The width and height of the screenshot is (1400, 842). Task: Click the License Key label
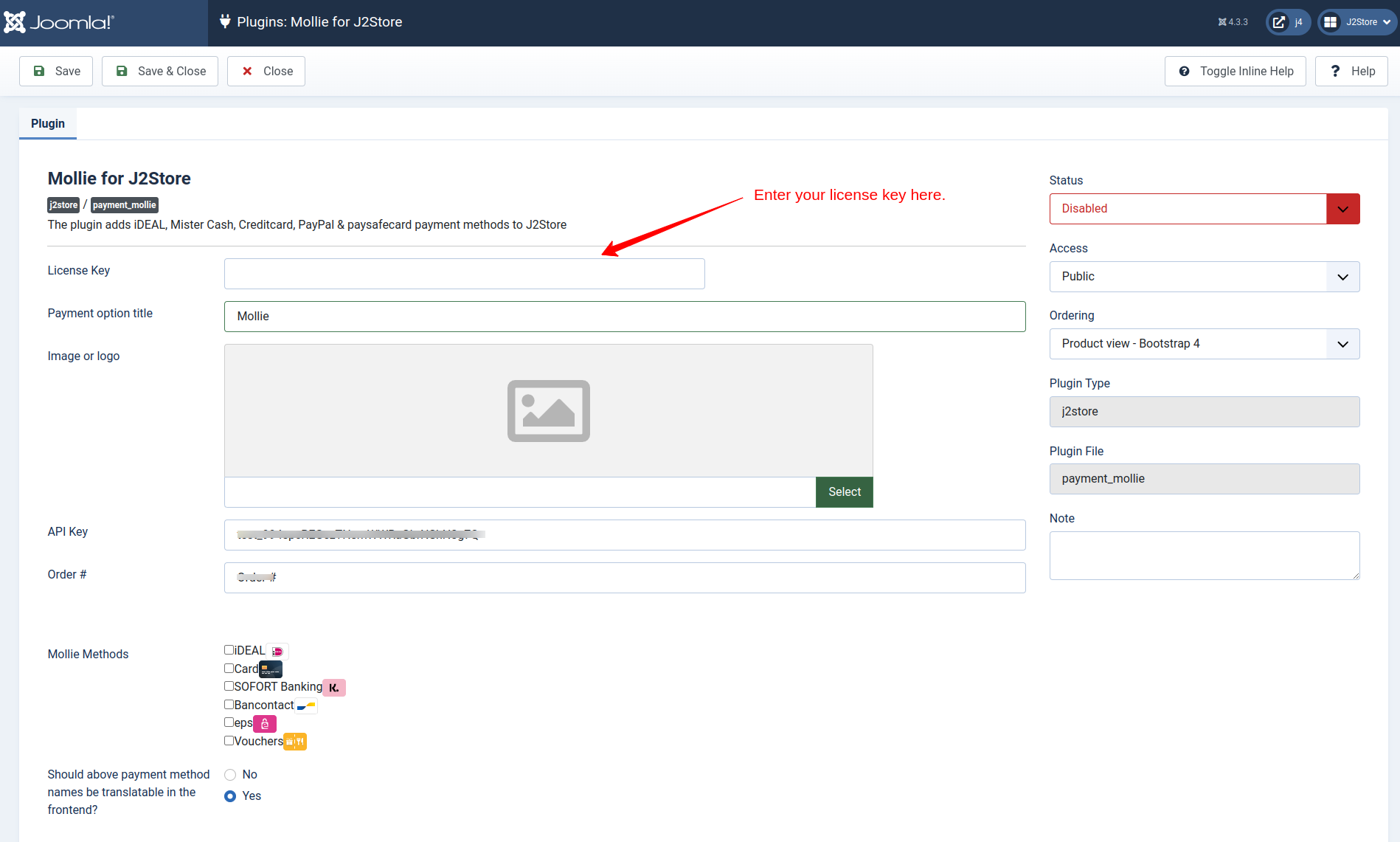coord(79,271)
